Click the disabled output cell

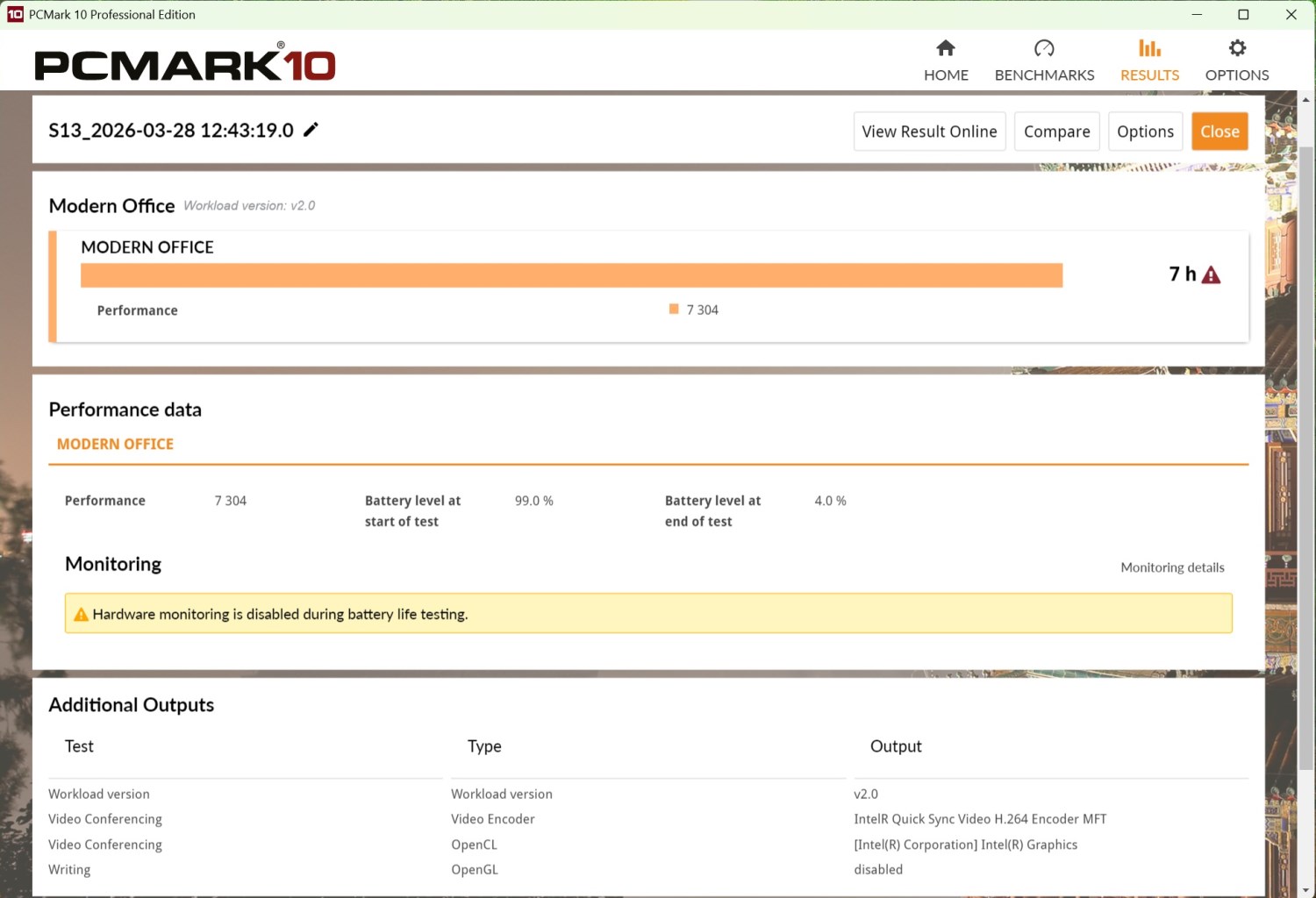pyautogui.click(x=878, y=870)
